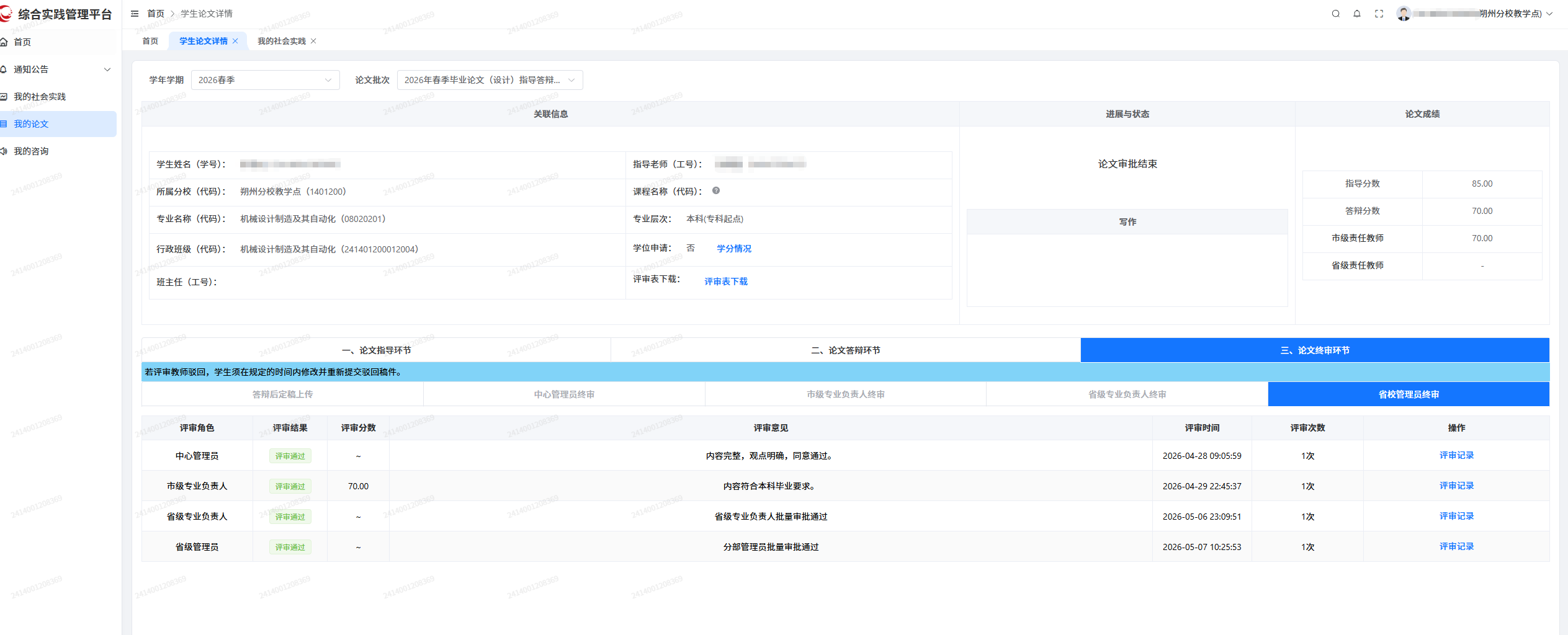The image size is (1568, 635).
Task: Click the 评审通过 tag for 中心管理员
Action: click(x=290, y=456)
